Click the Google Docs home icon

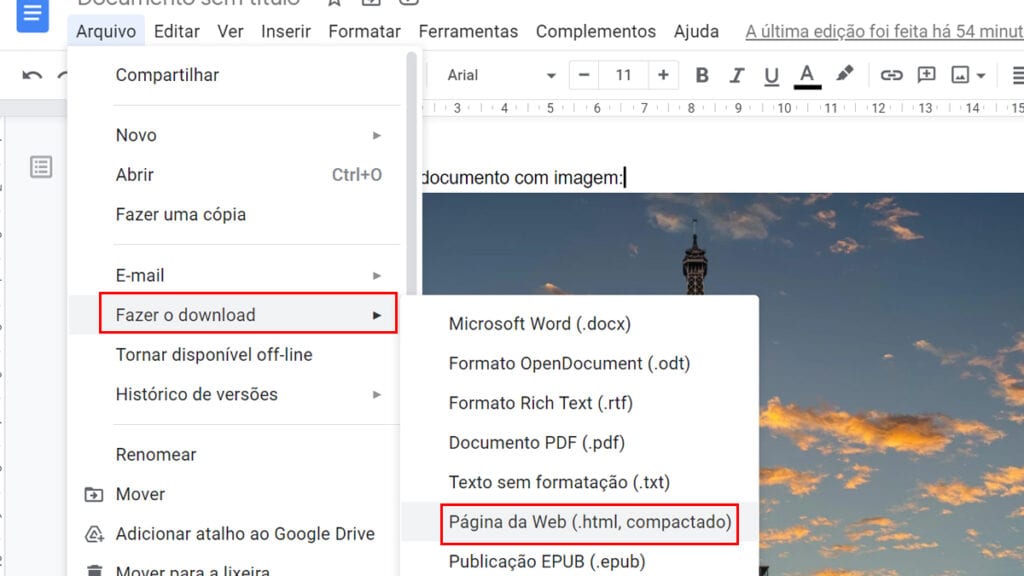click(x=32, y=14)
